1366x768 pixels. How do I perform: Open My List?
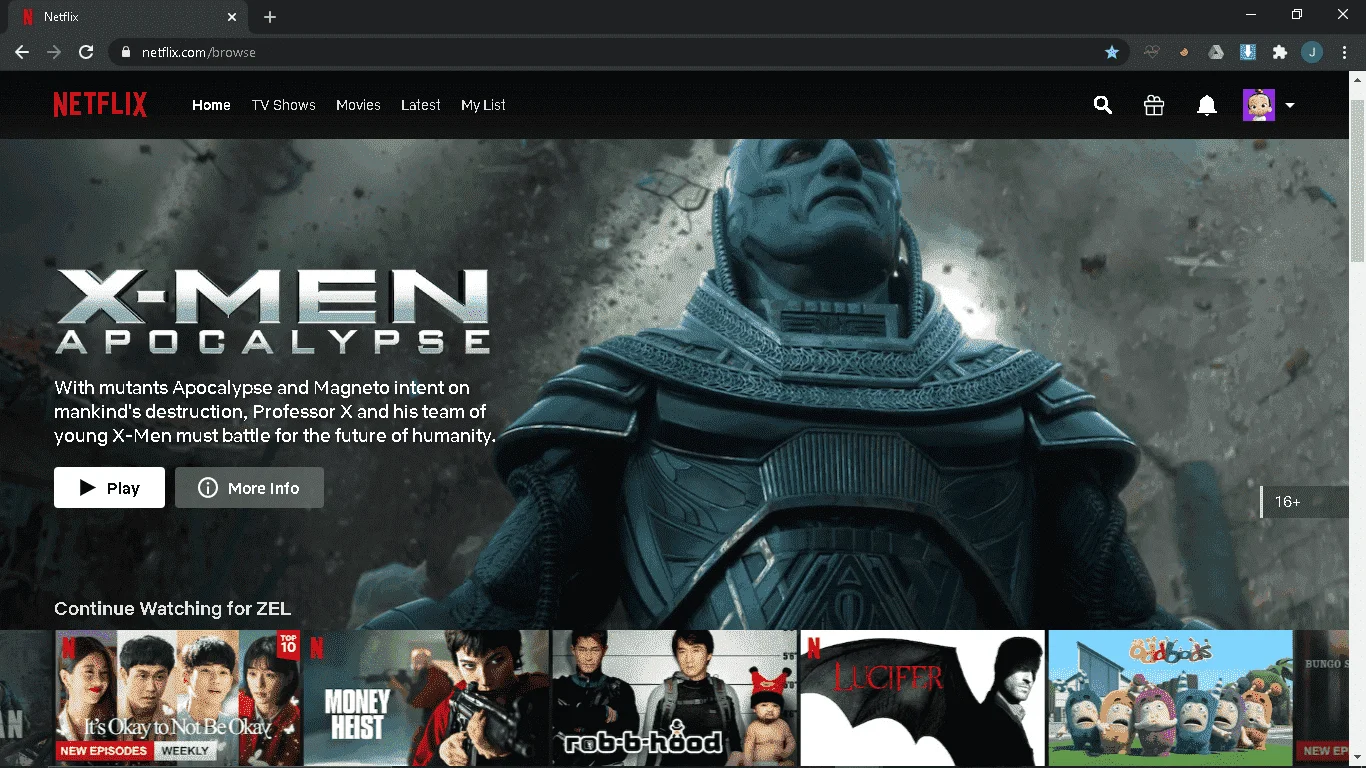(x=483, y=105)
